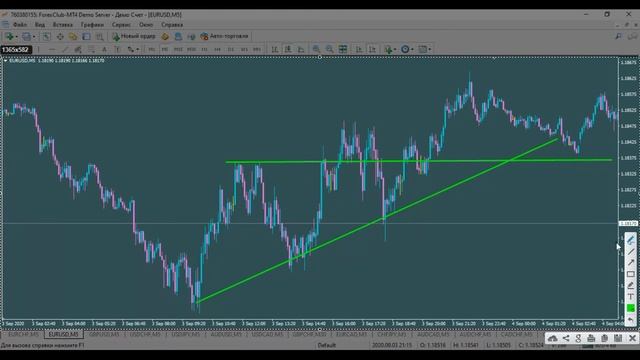The image size is (640, 360).
Task: Zoom out on the chart
Action: pyautogui.click(x=329, y=49)
